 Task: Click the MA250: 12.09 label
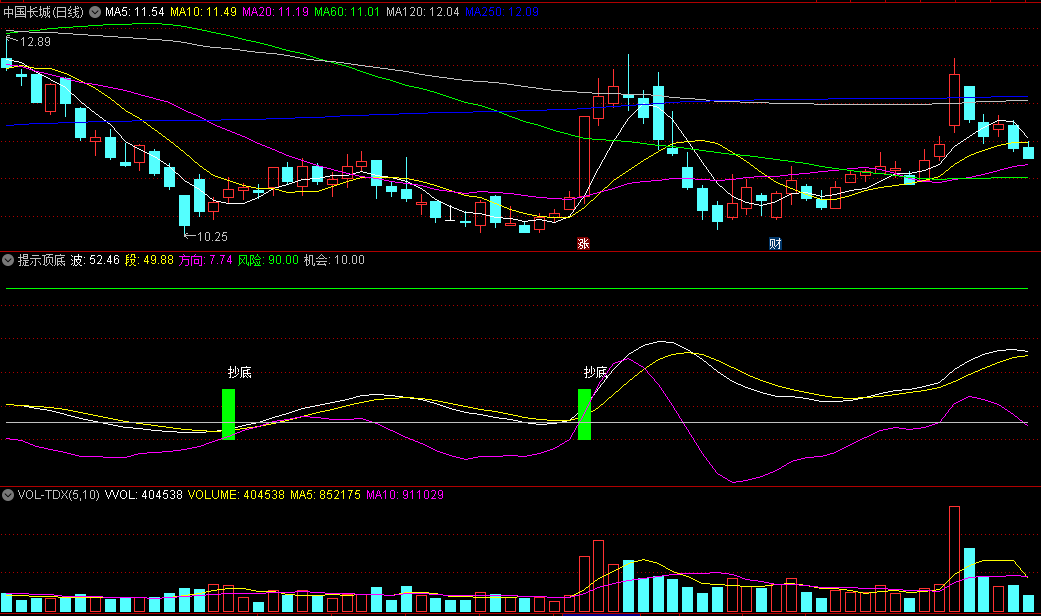tap(502, 12)
